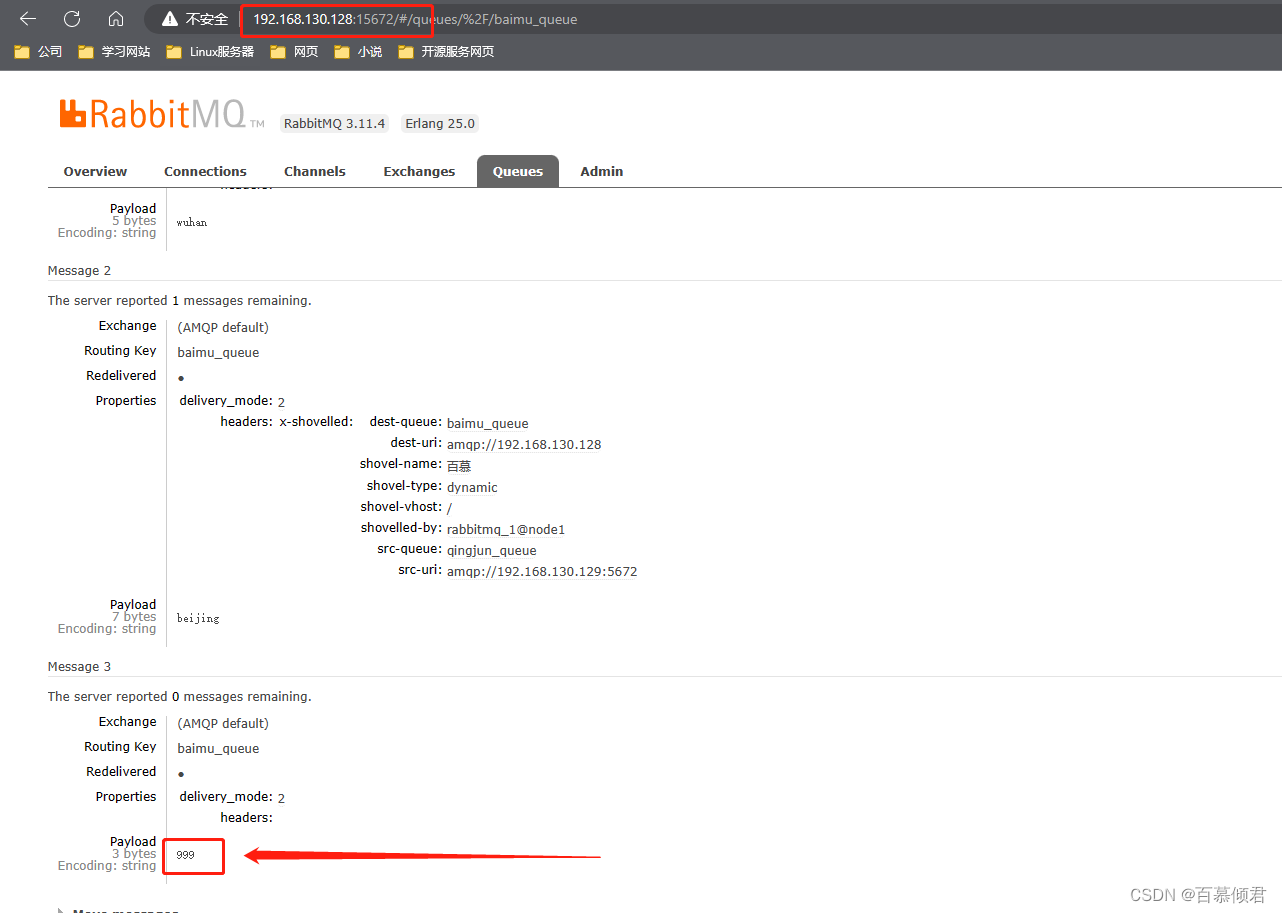
Task: Open the Exchanges tab
Action: pyautogui.click(x=419, y=171)
